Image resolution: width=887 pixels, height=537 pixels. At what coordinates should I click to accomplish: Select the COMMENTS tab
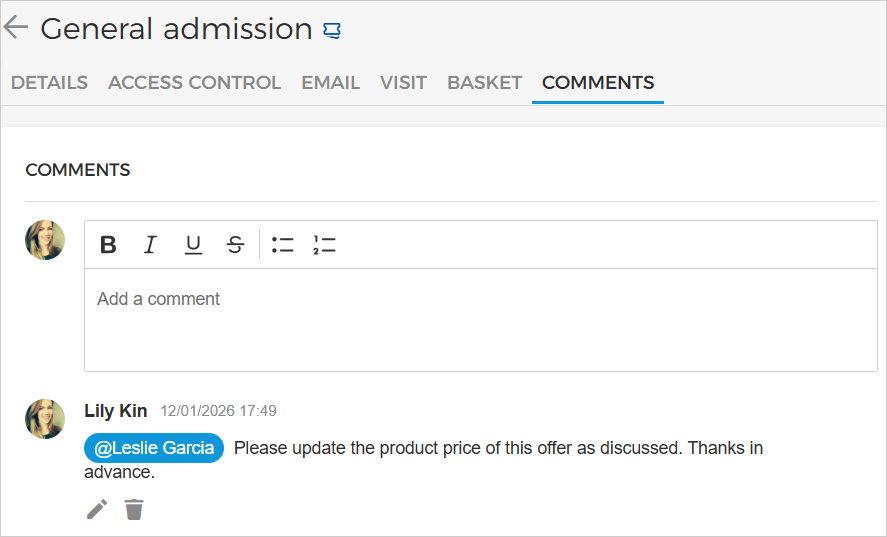coord(598,83)
